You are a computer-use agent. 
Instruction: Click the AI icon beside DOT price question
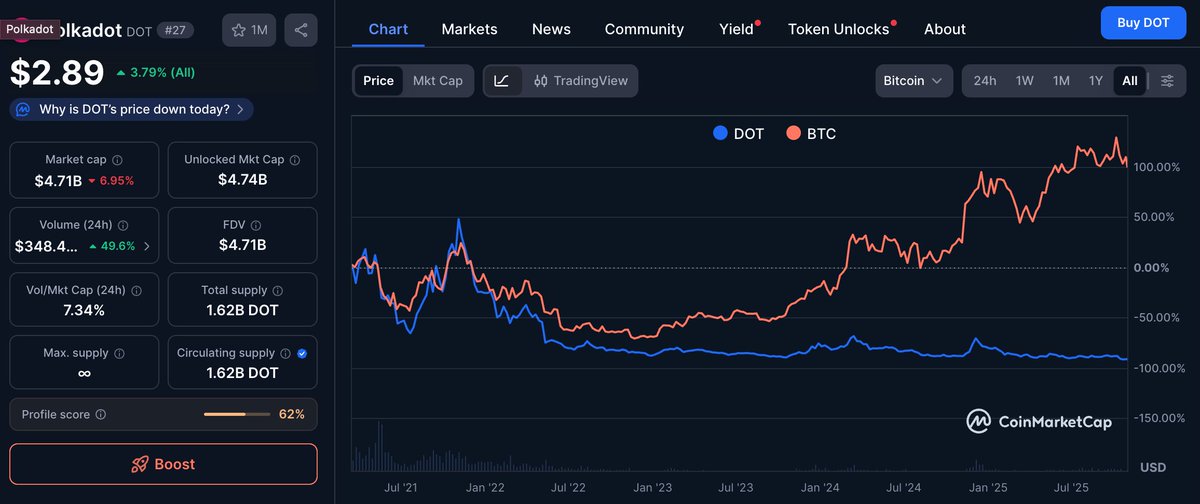(x=24, y=109)
